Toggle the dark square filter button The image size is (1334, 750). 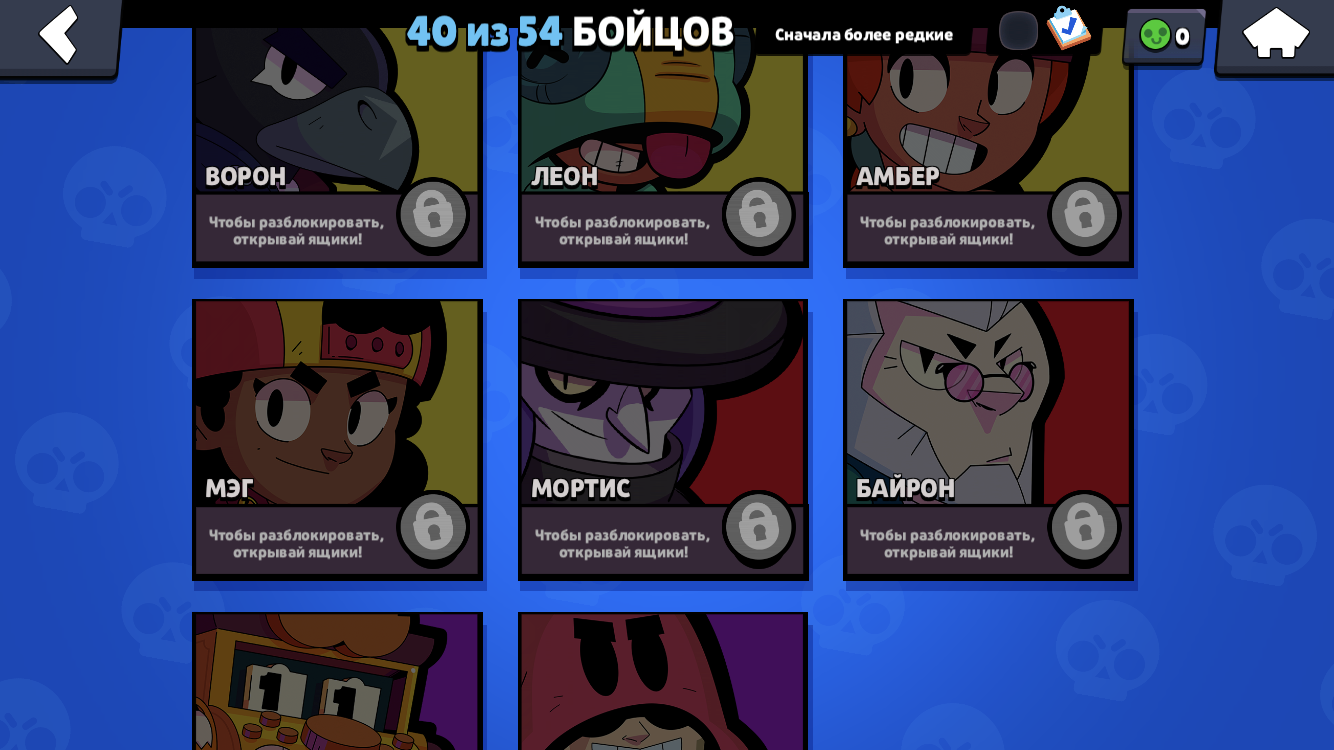point(1018,31)
